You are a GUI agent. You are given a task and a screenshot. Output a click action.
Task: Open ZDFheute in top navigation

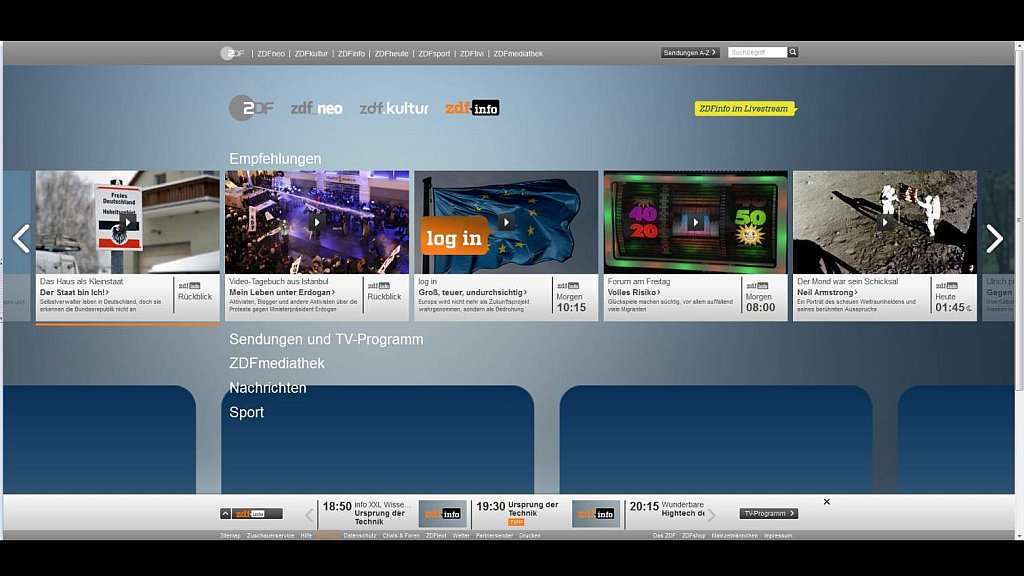[391, 54]
